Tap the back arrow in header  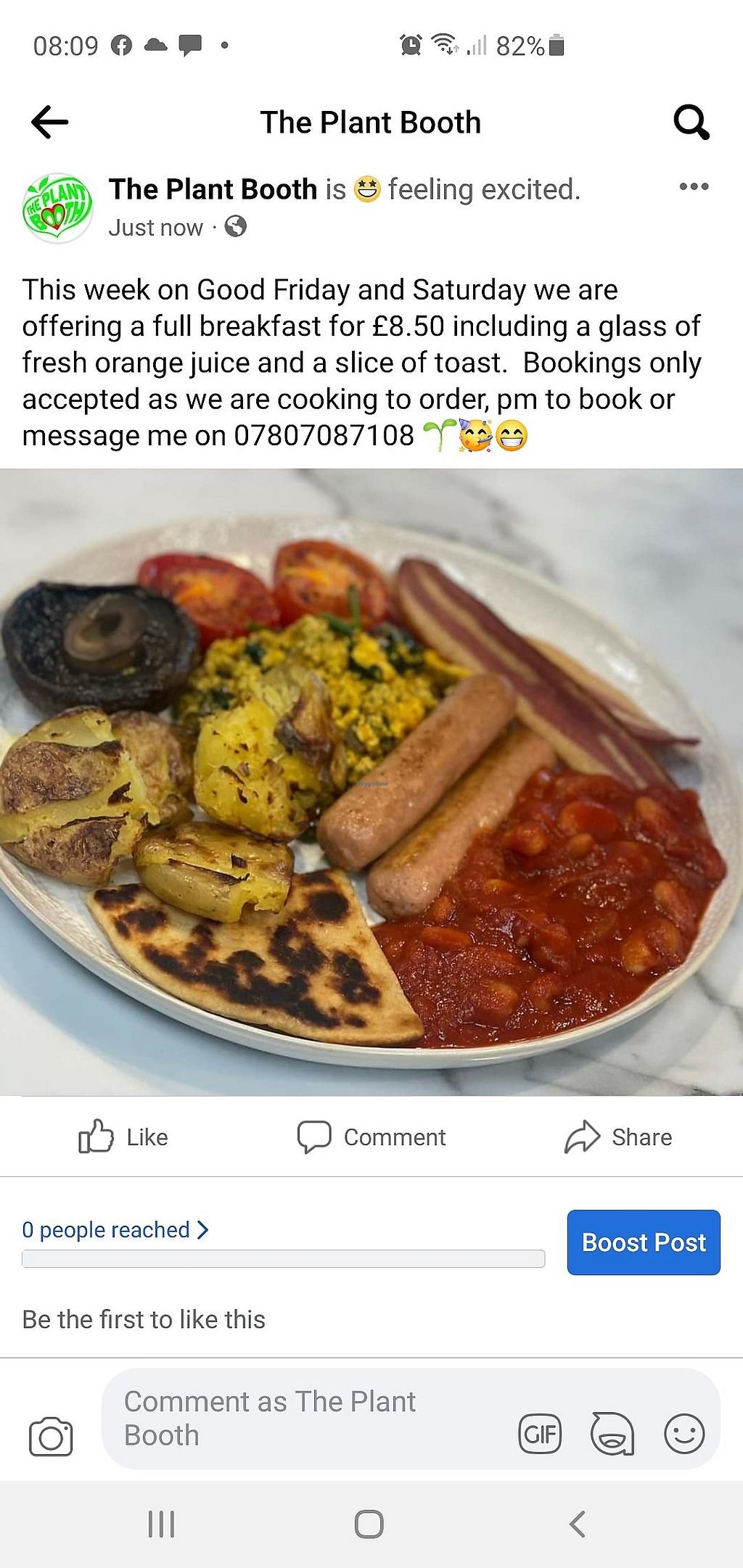(49, 122)
